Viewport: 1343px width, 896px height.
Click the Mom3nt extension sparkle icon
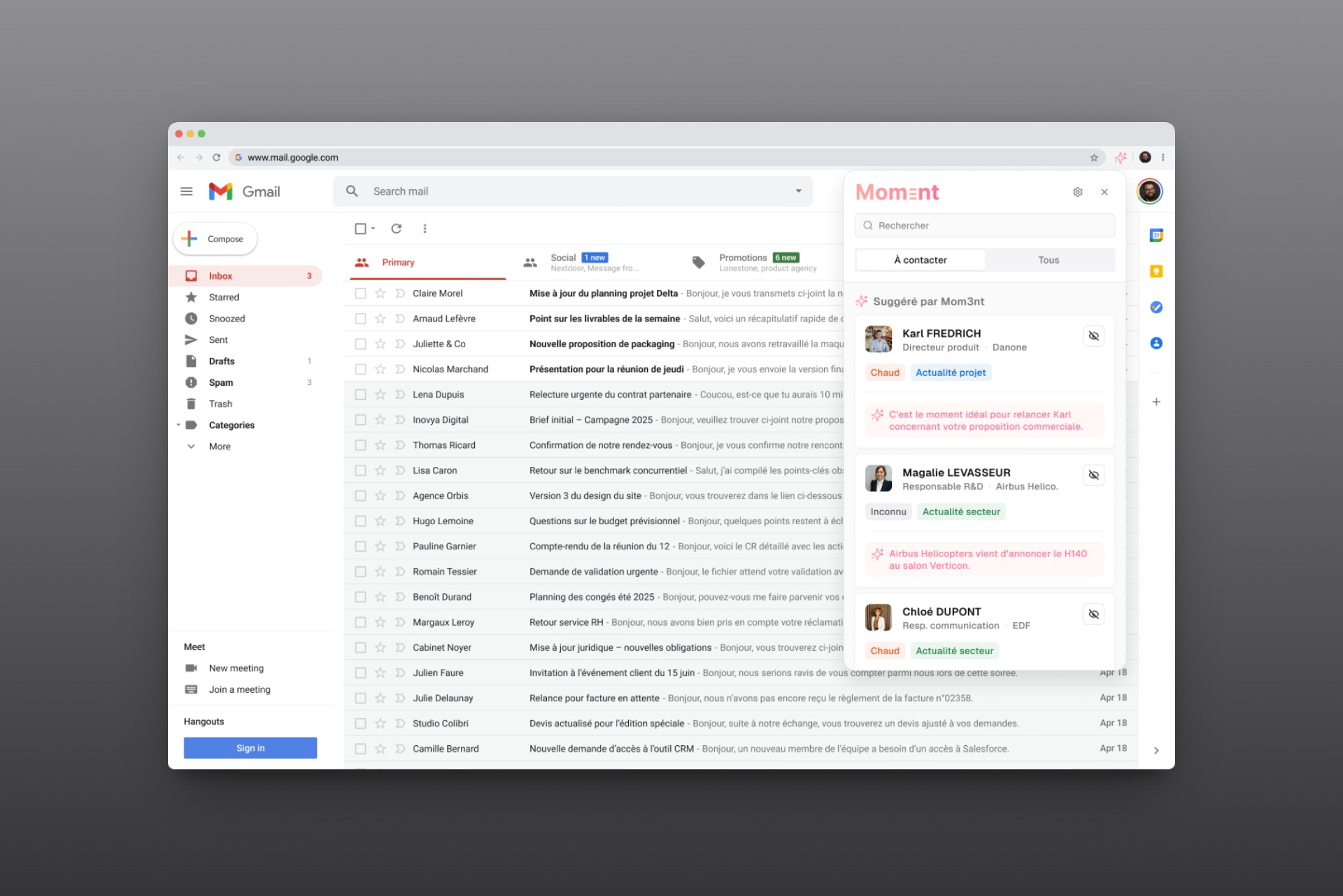click(1120, 157)
